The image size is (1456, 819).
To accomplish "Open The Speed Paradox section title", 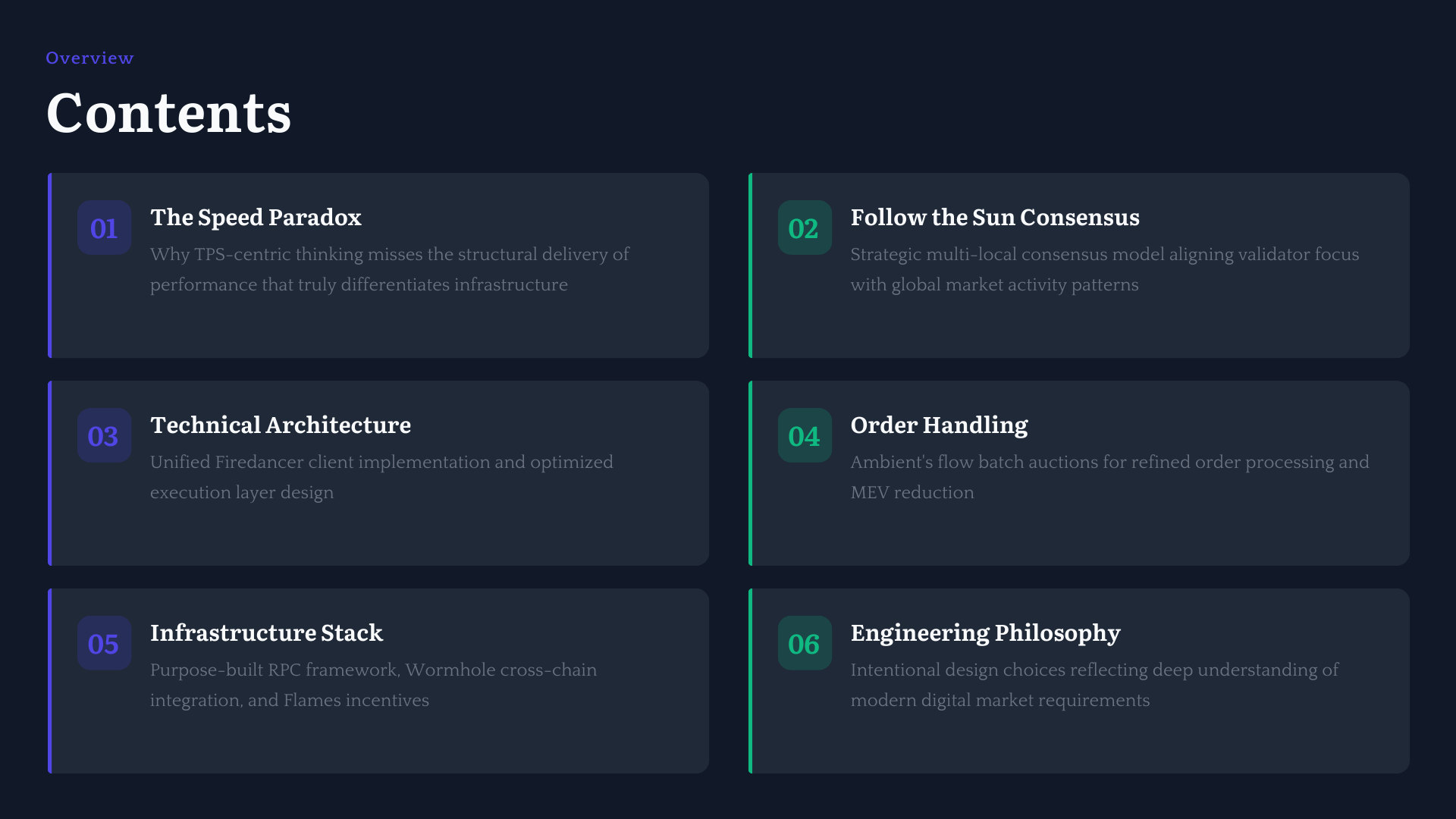I will pyautogui.click(x=256, y=218).
